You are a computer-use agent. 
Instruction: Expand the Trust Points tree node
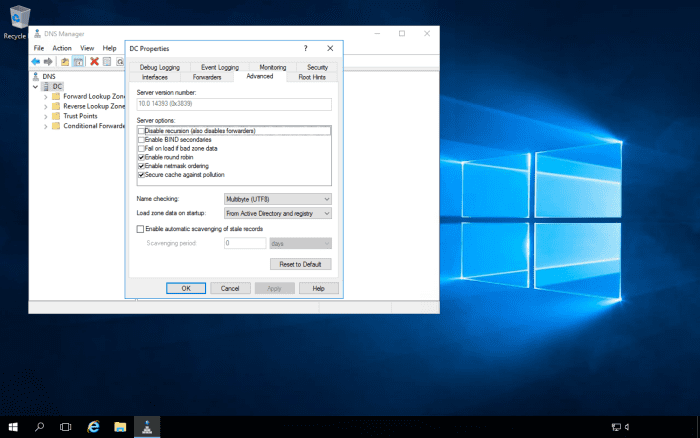45,116
